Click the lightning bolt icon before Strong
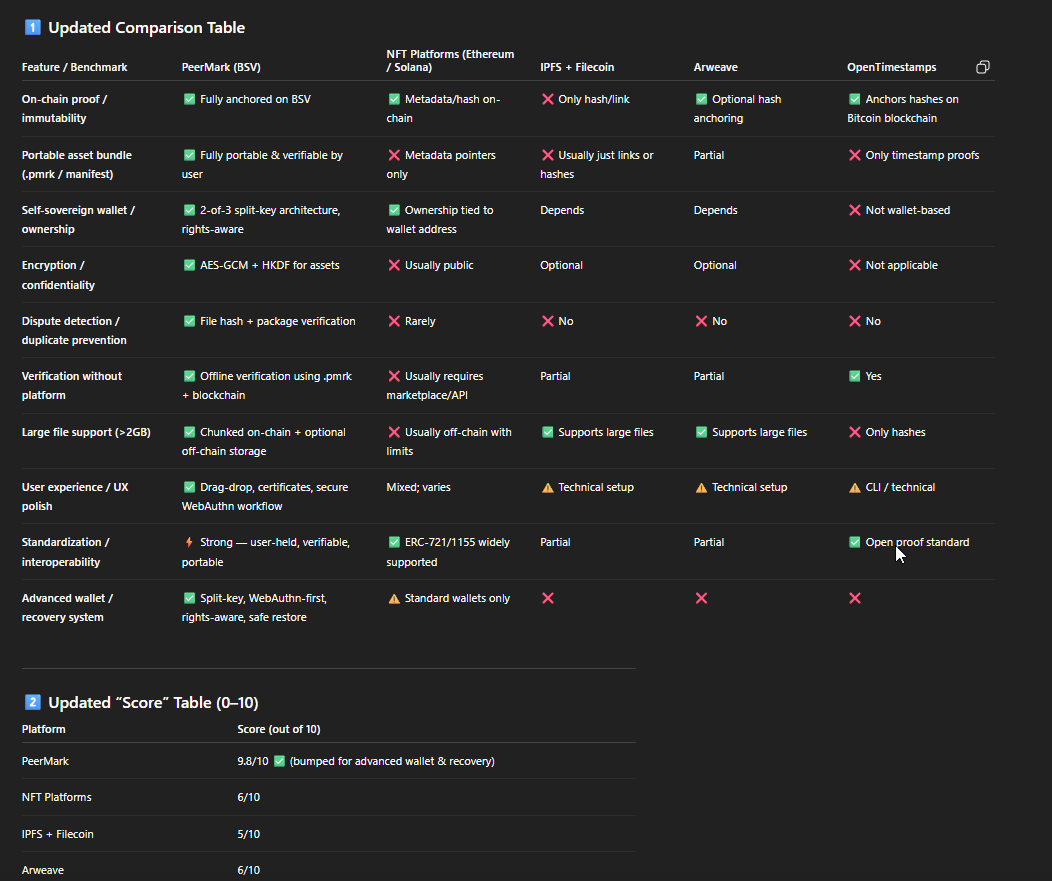Viewport: 1052px width, 881px height. pyautogui.click(x=189, y=542)
